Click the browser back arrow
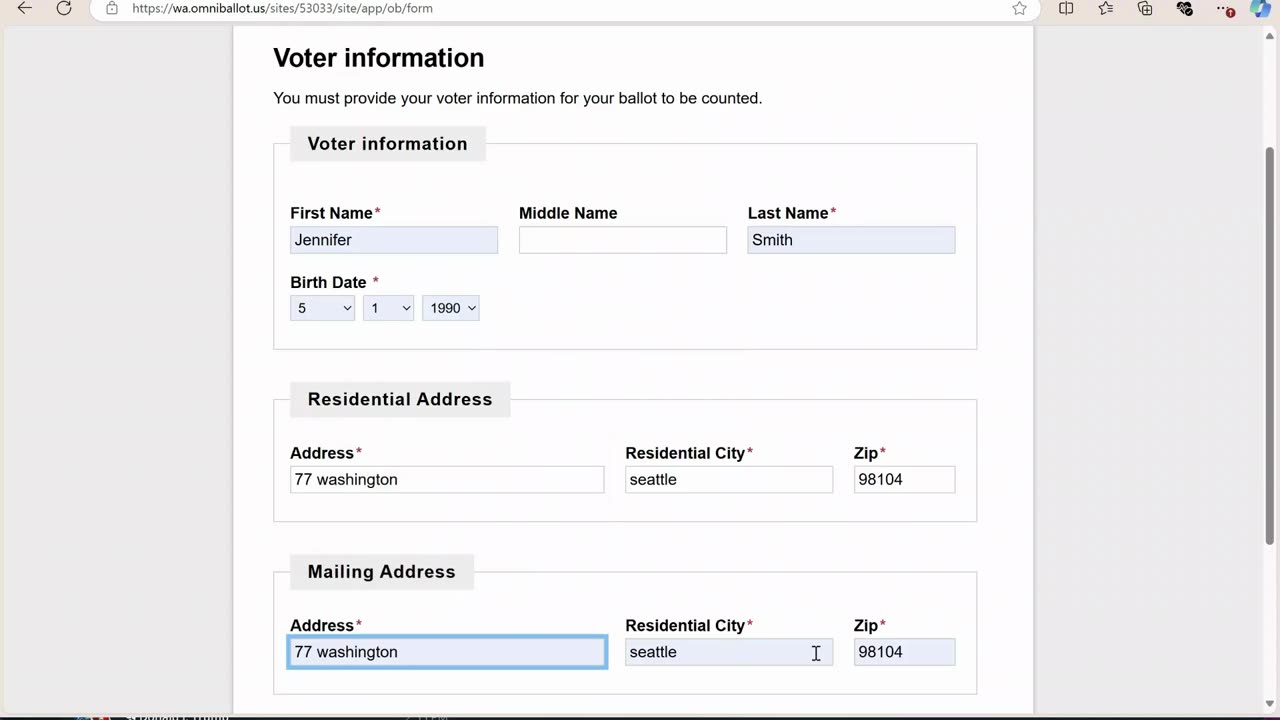The width and height of the screenshot is (1280, 720). pyautogui.click(x=25, y=8)
